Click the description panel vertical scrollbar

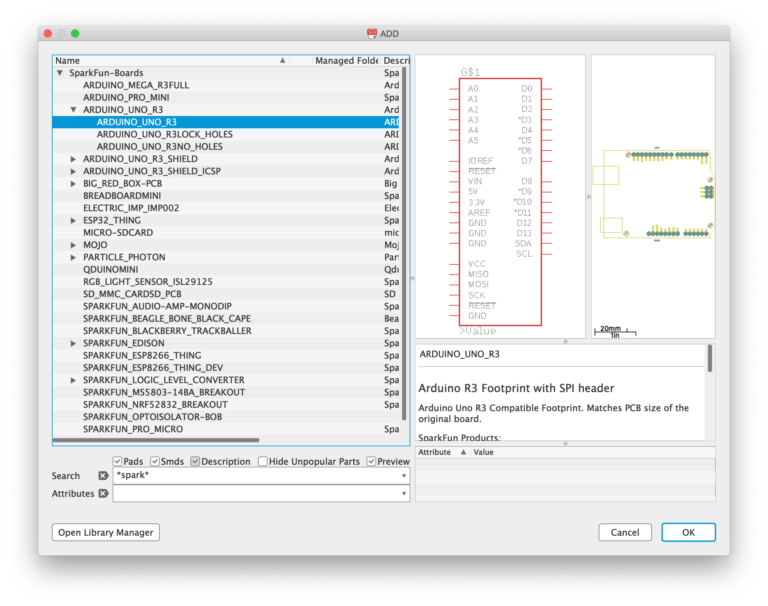point(710,360)
